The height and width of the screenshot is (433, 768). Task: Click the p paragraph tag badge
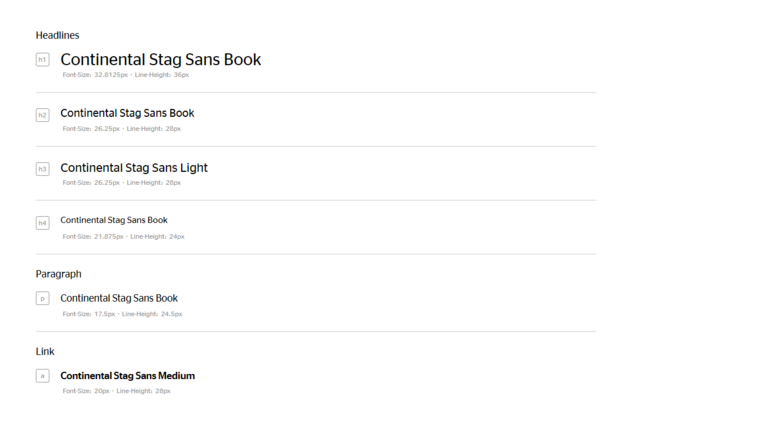tap(42, 298)
